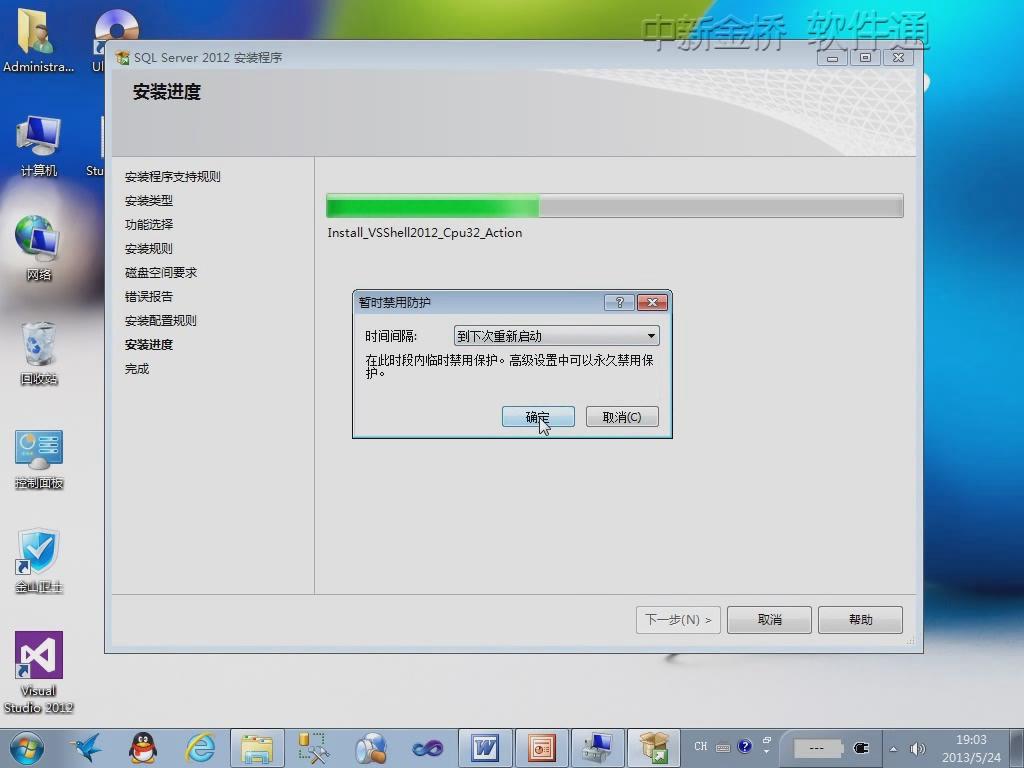1024x768 pixels.
Task: Click the language bar help icon
Action: point(744,746)
